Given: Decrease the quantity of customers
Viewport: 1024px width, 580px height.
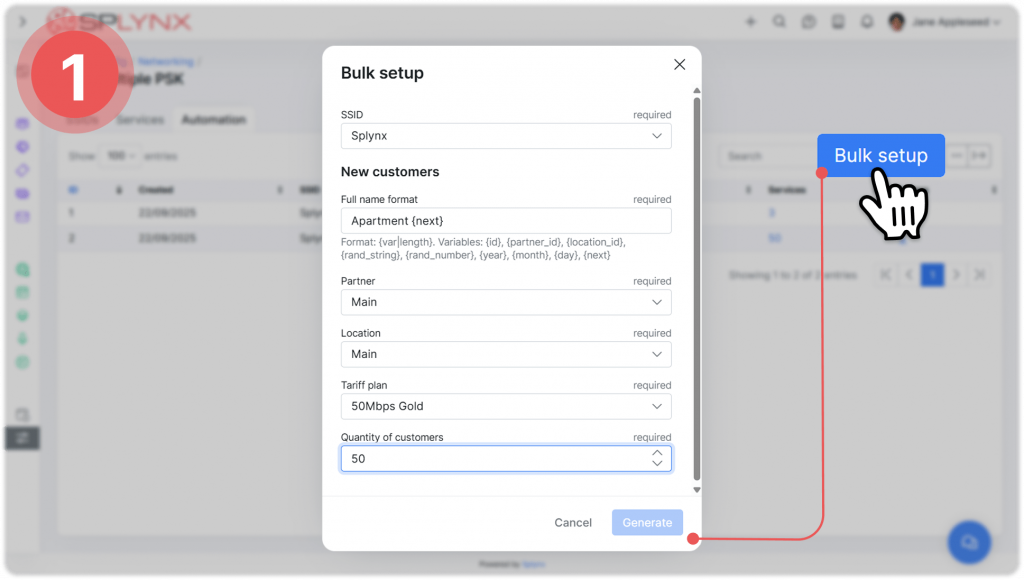Looking at the screenshot, I should (657, 464).
